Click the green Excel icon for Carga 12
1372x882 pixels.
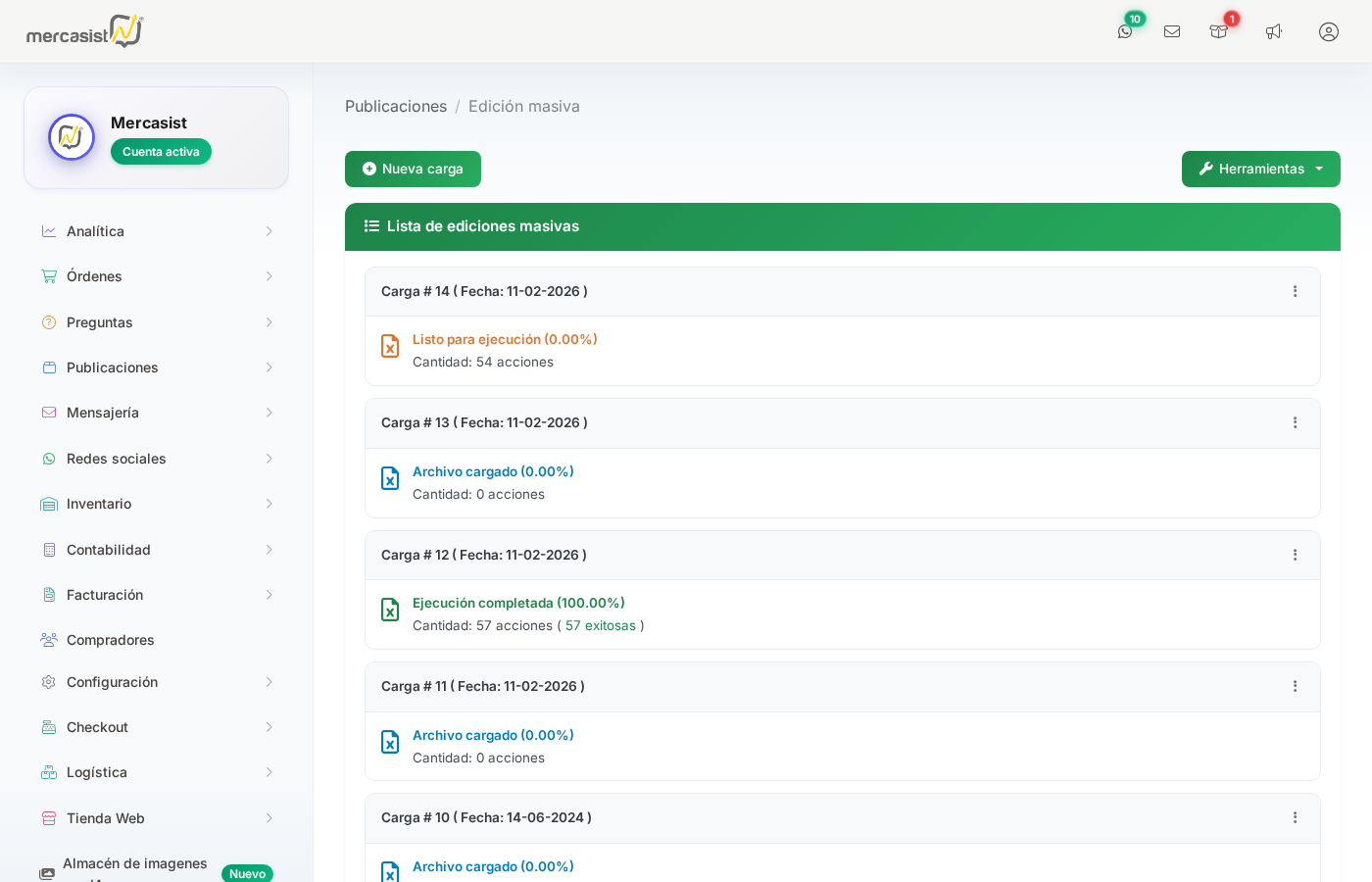pyautogui.click(x=390, y=610)
